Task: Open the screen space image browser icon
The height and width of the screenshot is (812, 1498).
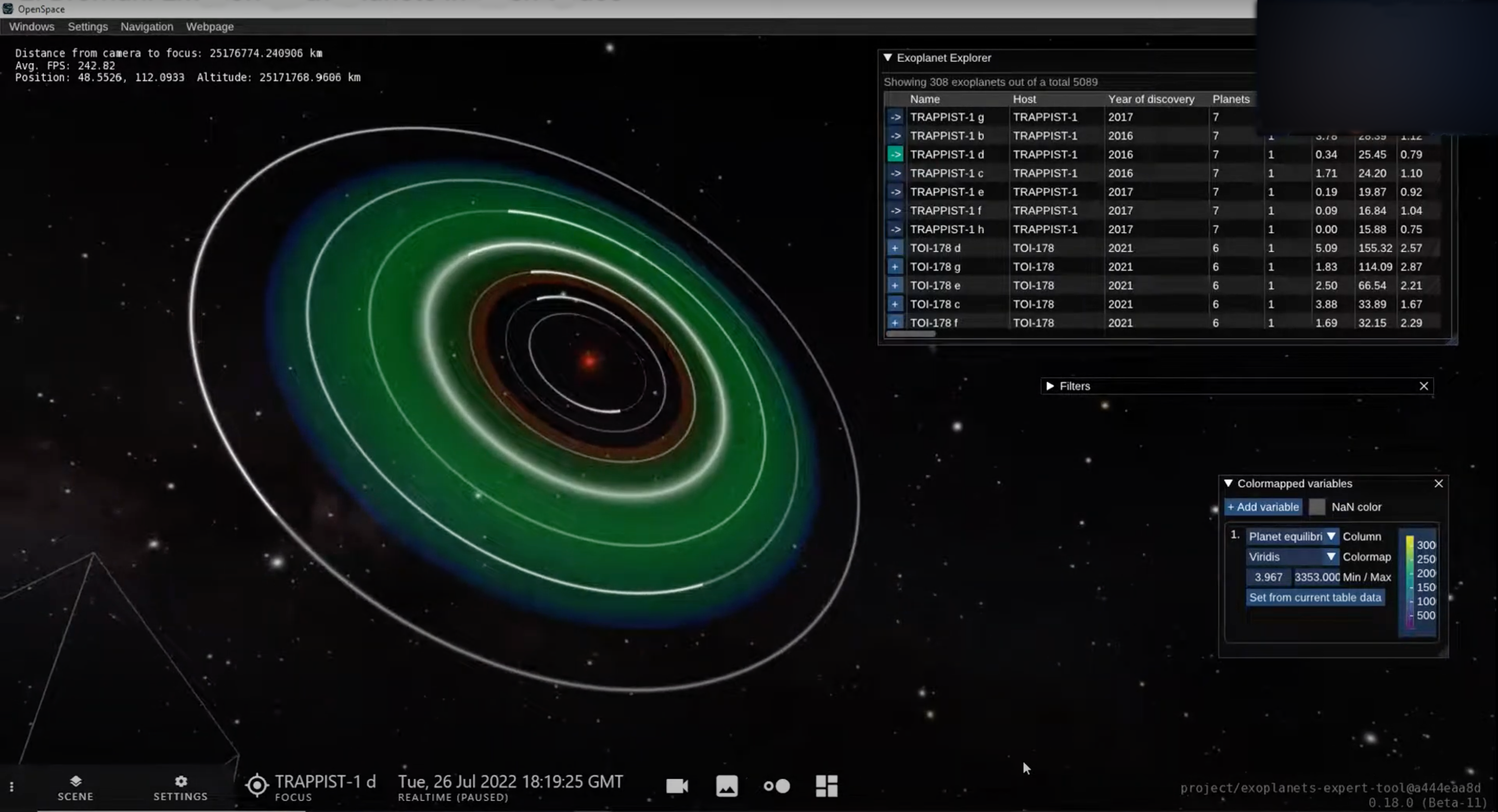Action: click(x=727, y=786)
